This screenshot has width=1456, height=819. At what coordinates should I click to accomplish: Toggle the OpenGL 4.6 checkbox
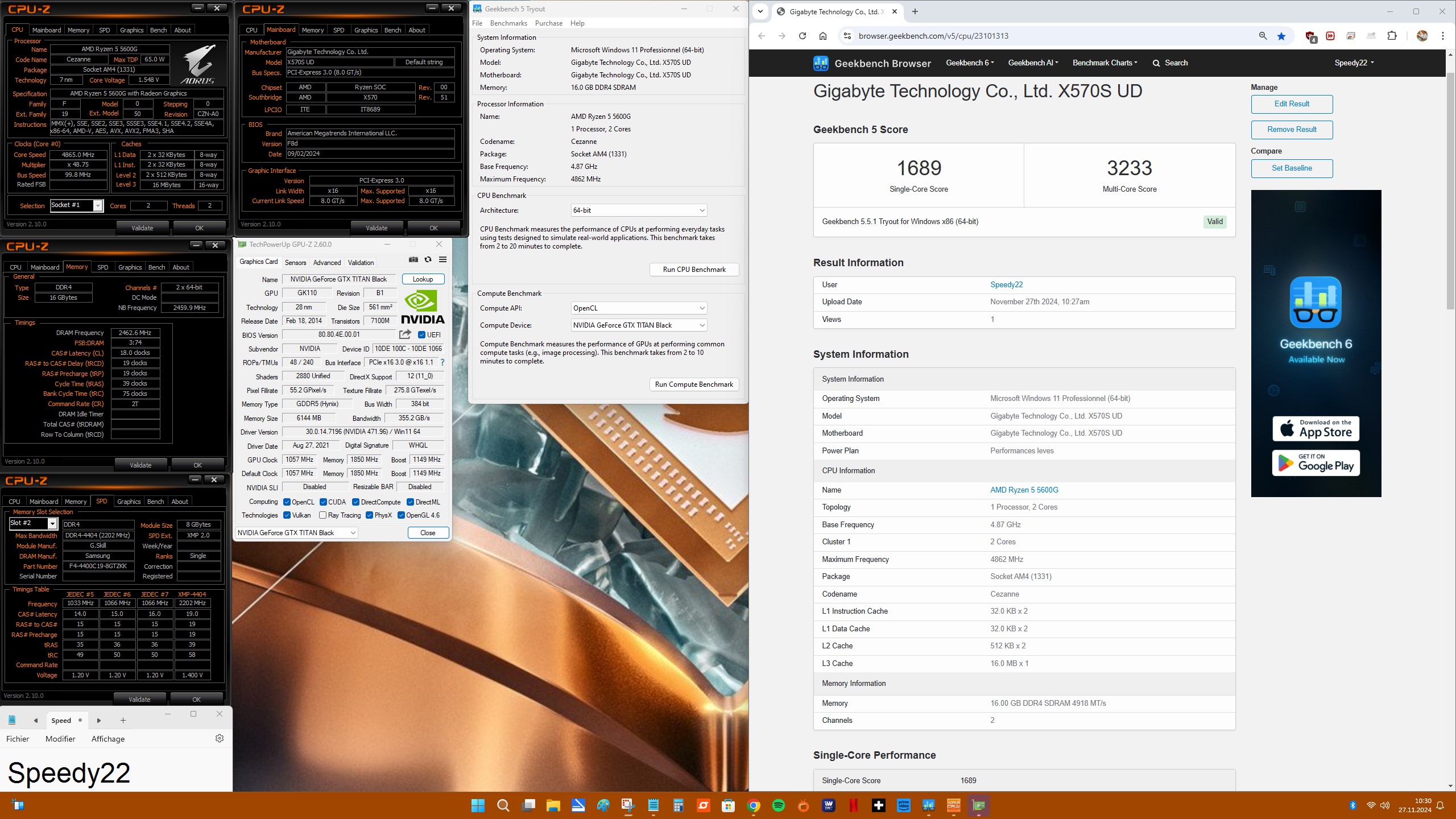(401, 515)
